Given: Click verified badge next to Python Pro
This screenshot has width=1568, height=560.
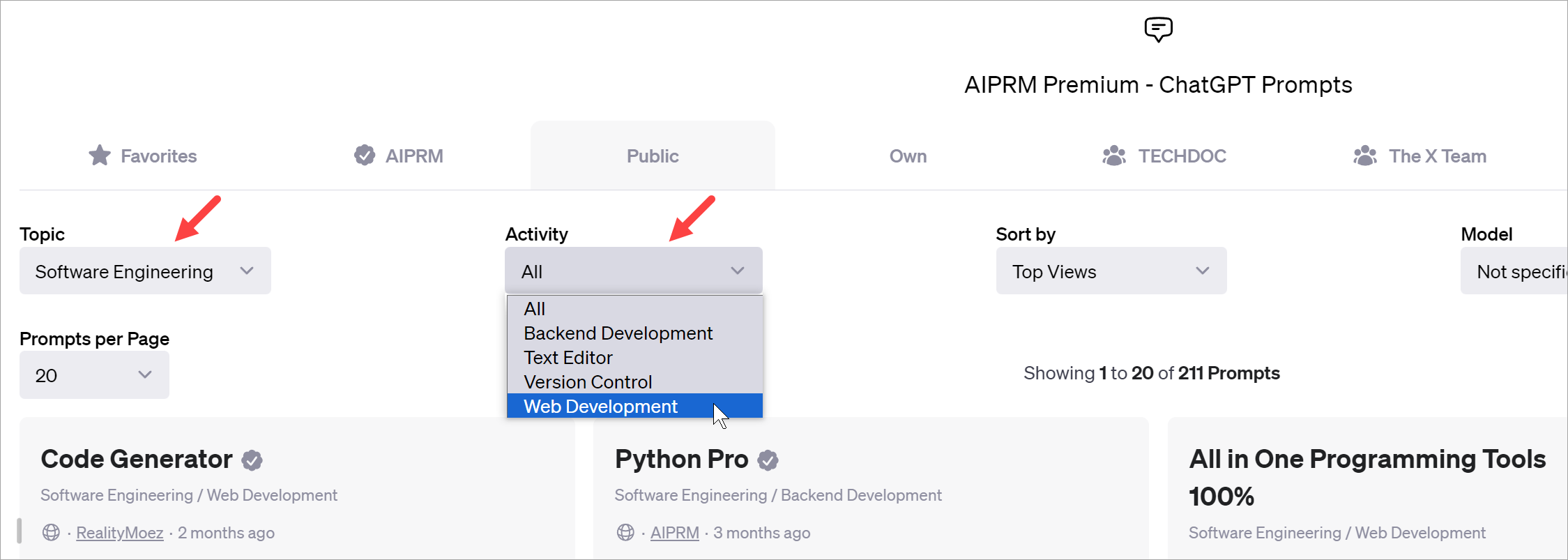Looking at the screenshot, I should coord(768,460).
